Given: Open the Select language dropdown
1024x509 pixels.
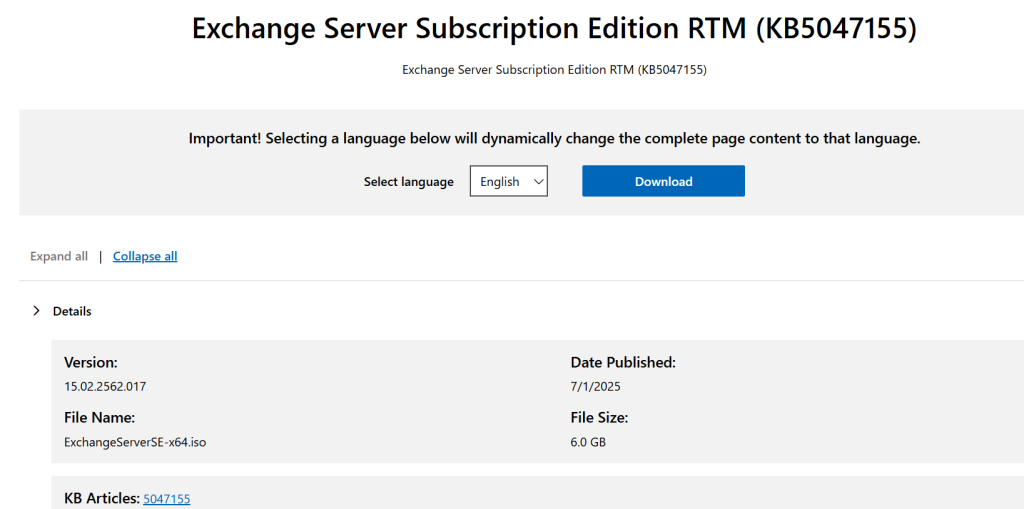Looking at the screenshot, I should click(508, 181).
